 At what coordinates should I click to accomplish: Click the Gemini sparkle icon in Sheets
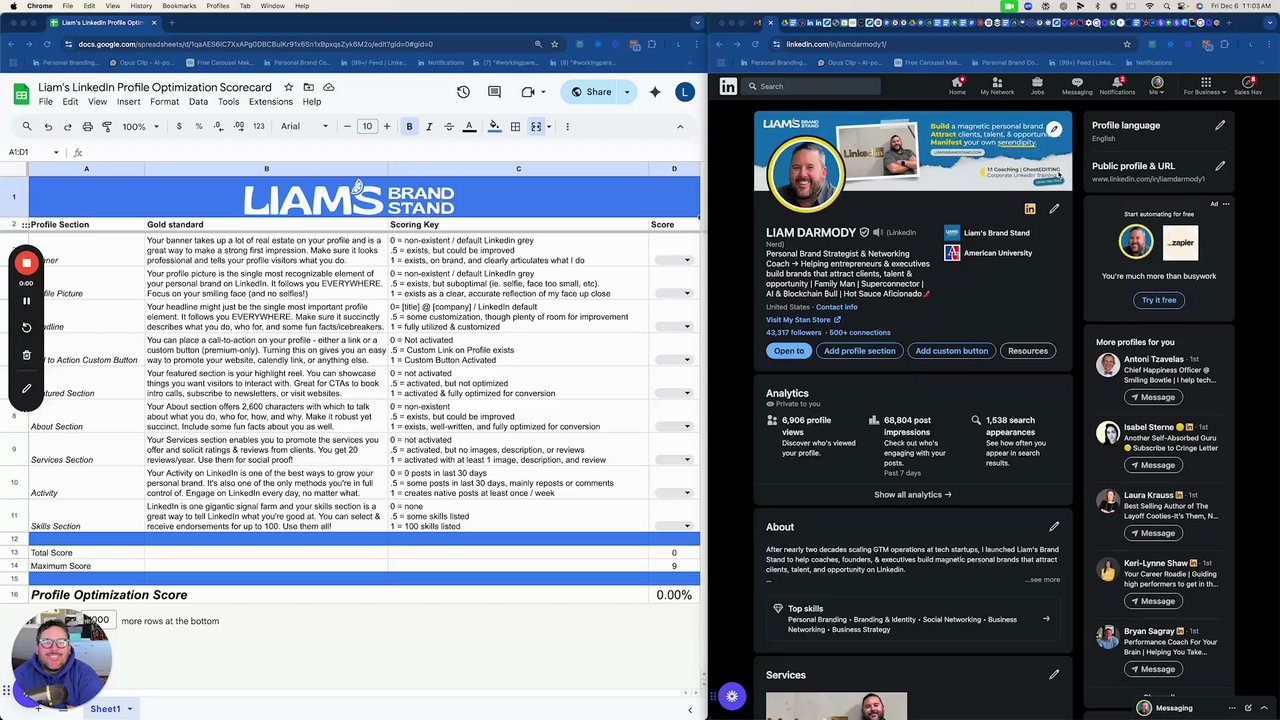coord(655,92)
